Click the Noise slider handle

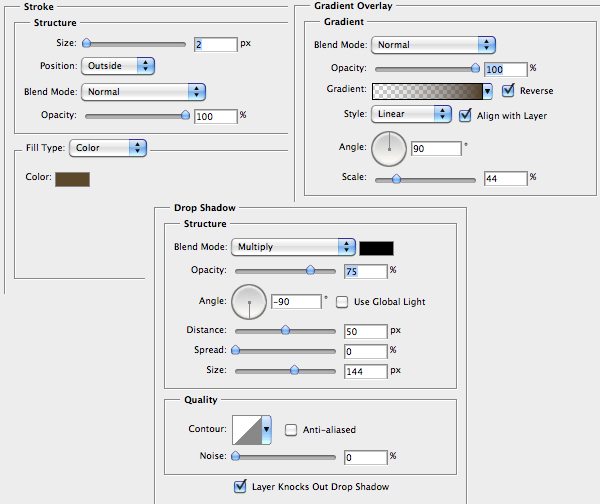coord(236,456)
